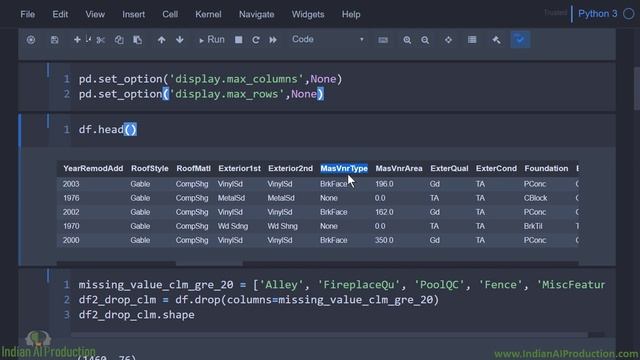Image resolution: width=640 pixels, height=360 pixels.
Task: Move selected cell up arrow
Action: pyautogui.click(x=162, y=40)
